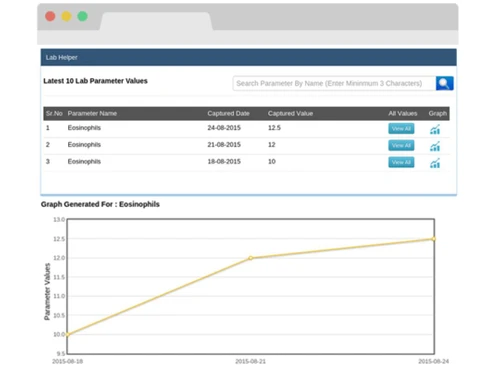This screenshot has width=500, height=375.
Task: Click View All for the 18-08-2015 row
Action: (x=401, y=162)
